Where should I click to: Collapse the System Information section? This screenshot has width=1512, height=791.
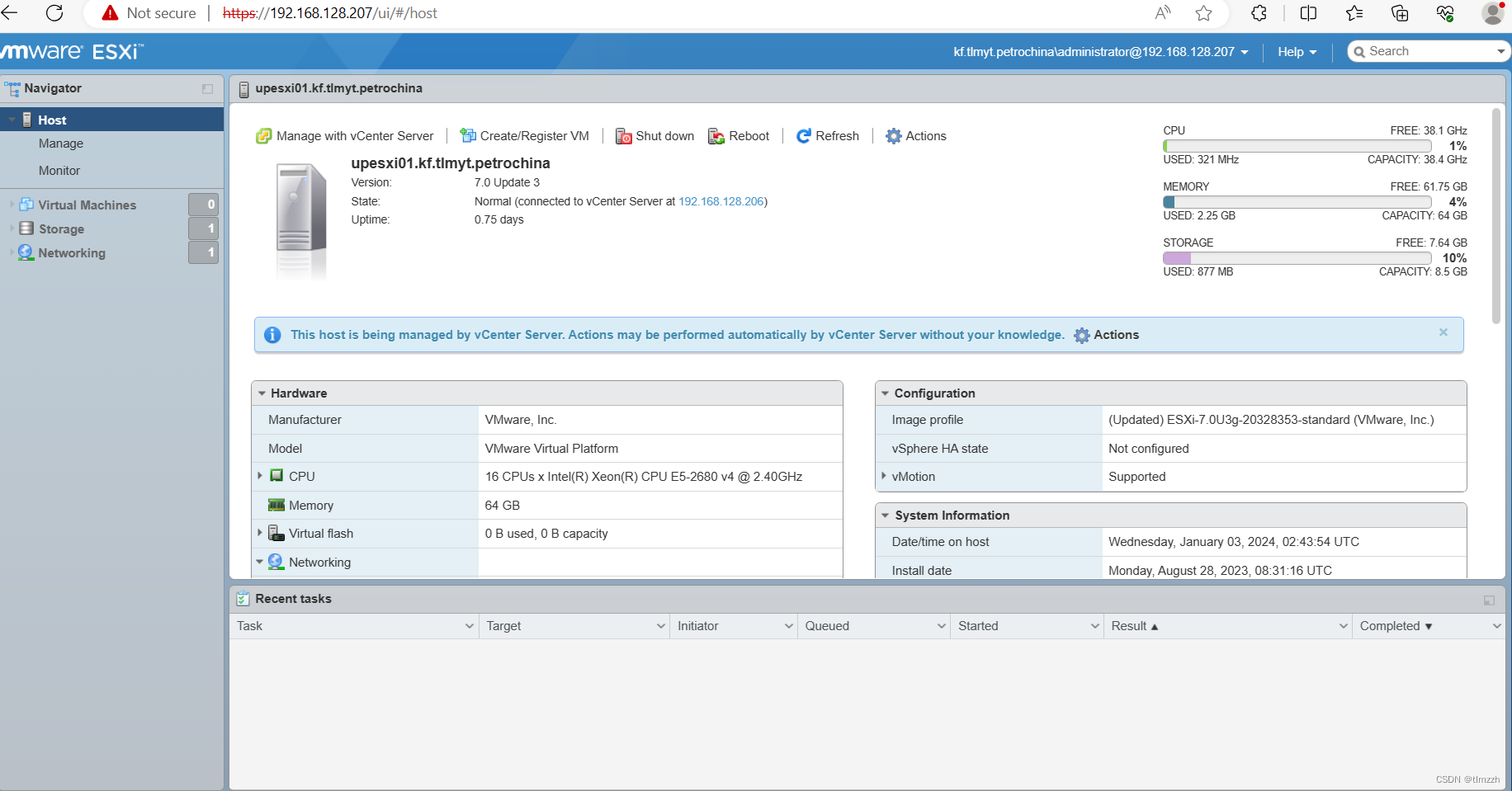885,516
